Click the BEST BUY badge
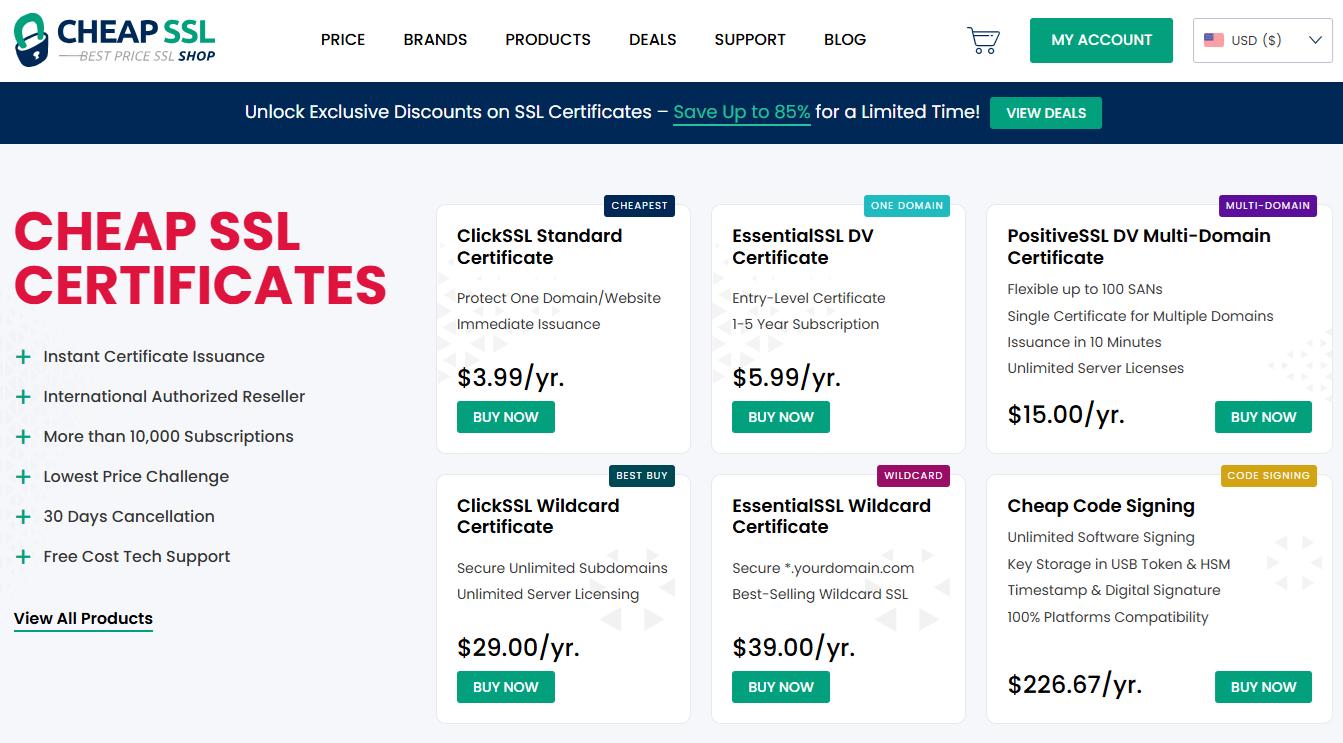This screenshot has height=743, width=1343. click(x=642, y=476)
